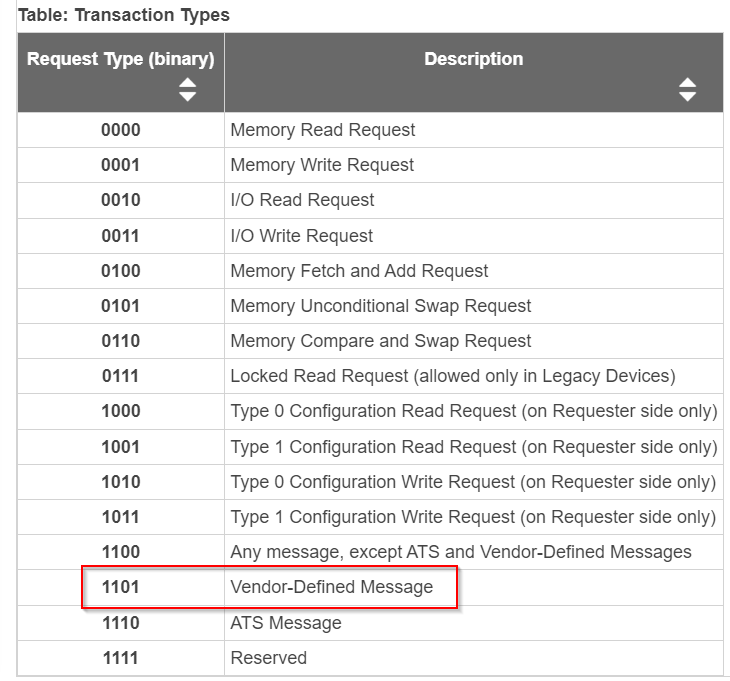Viewport: 730px width, 681px height.
Task: Select the 'Memory Read Request' description cell
Action: tap(323, 130)
